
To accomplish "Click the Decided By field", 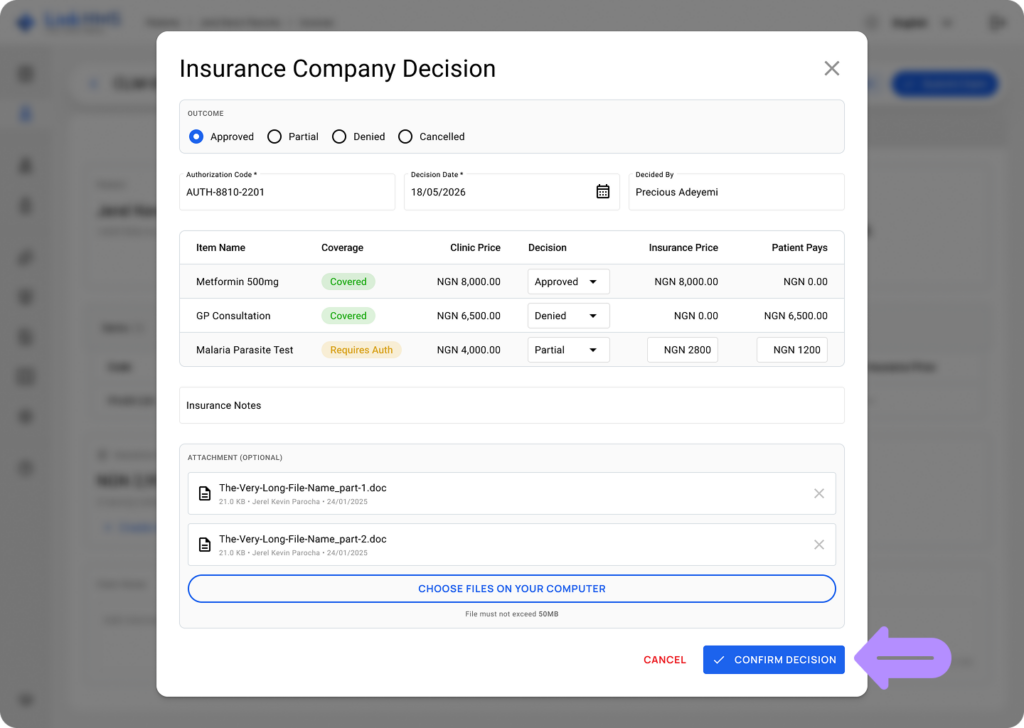I will click(x=736, y=192).
